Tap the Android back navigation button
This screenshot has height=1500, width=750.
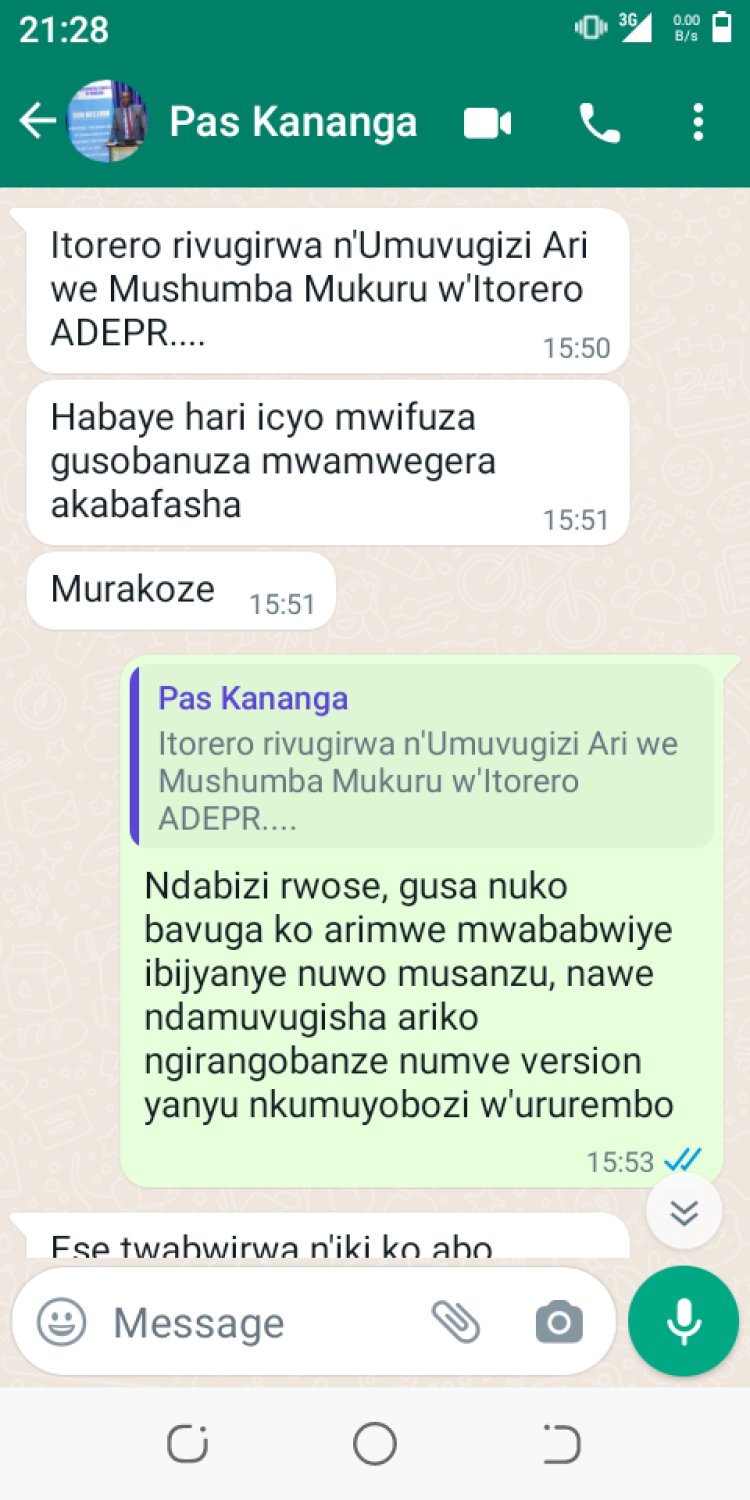tap(562, 1444)
